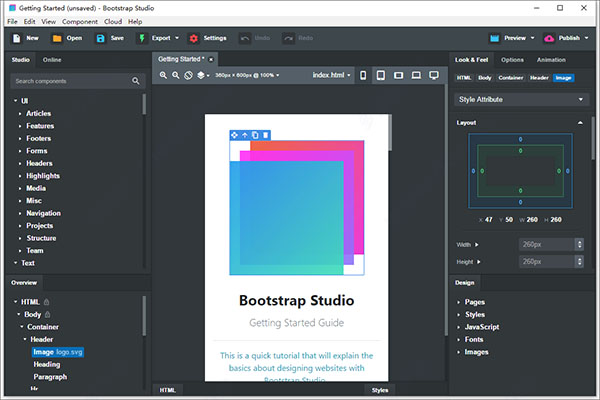Click the Width property label
Image resolution: width=600 pixels, height=400 pixels.
coord(464,245)
